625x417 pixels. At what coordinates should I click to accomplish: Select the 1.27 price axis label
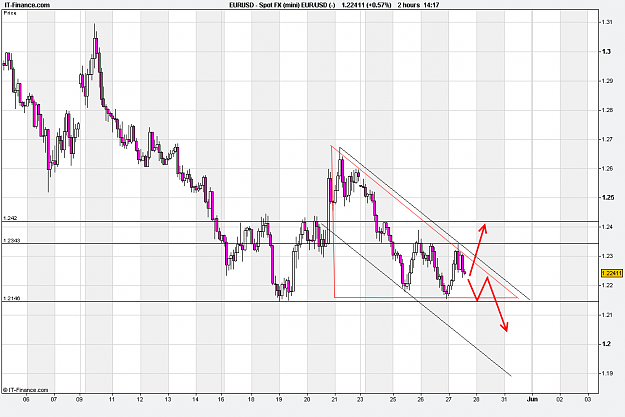607,140
